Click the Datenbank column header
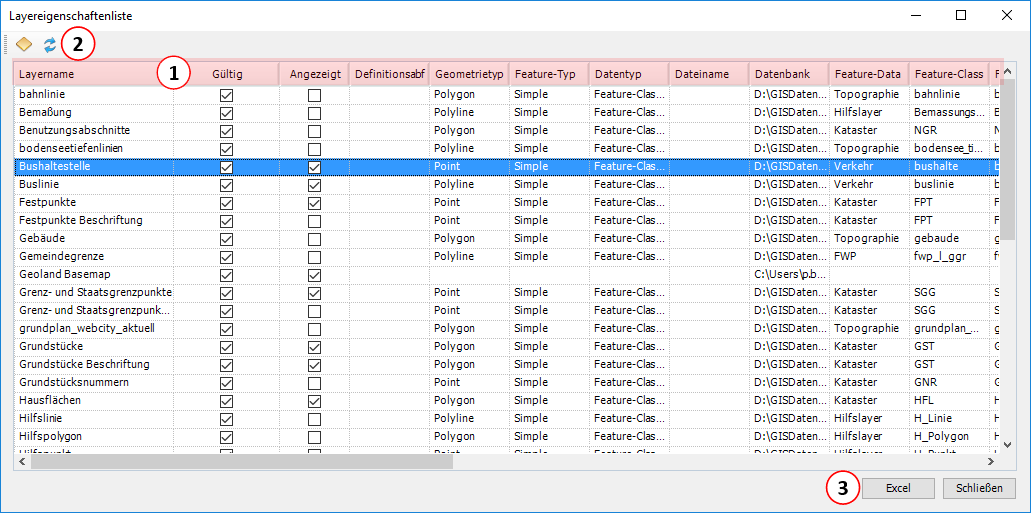Image resolution: width=1031 pixels, height=513 pixels. 788,74
